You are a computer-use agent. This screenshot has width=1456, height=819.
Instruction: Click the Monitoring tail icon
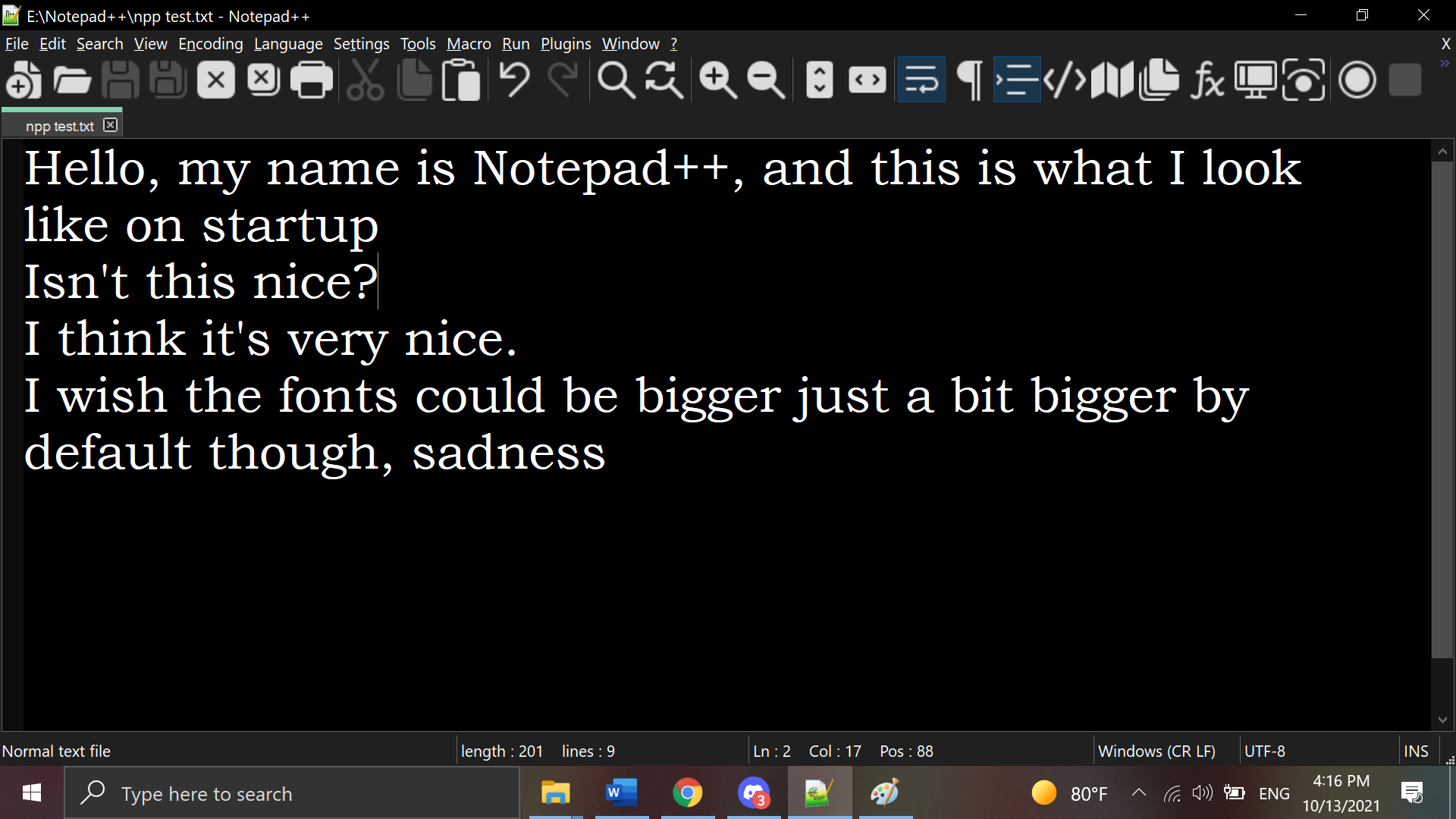pos(1304,80)
